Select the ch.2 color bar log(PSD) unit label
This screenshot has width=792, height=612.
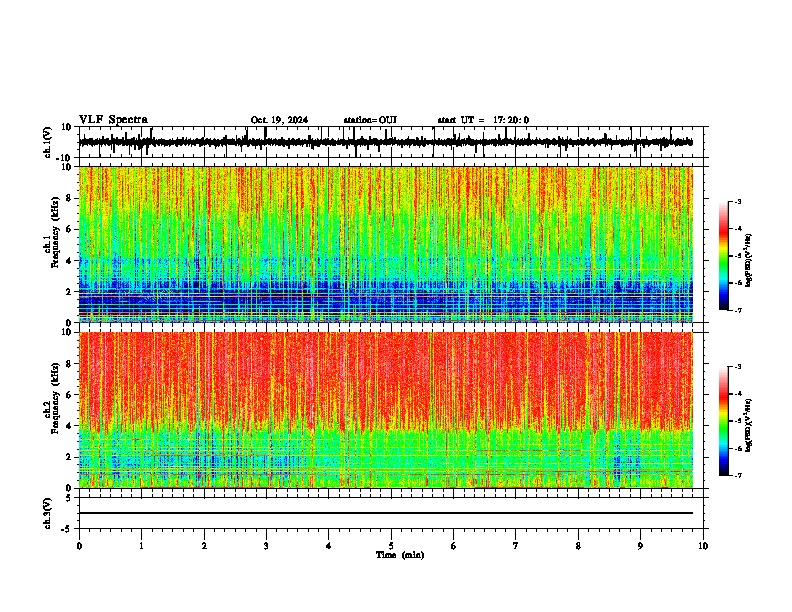(749, 425)
